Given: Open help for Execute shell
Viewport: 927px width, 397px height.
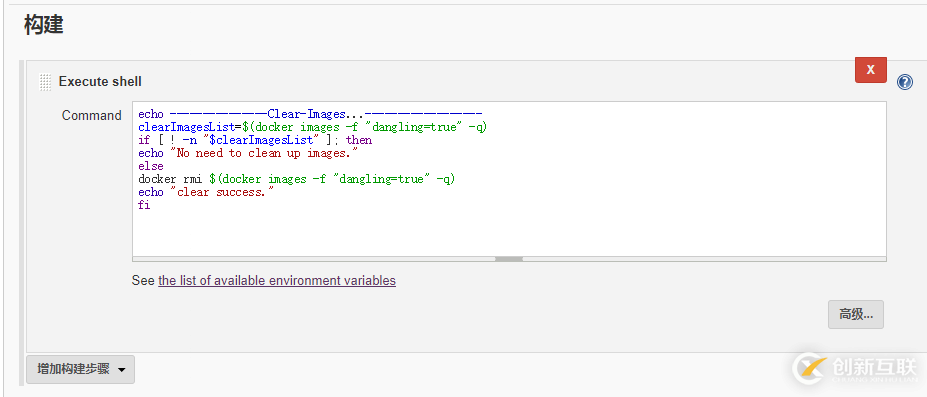Looking at the screenshot, I should click(x=905, y=82).
